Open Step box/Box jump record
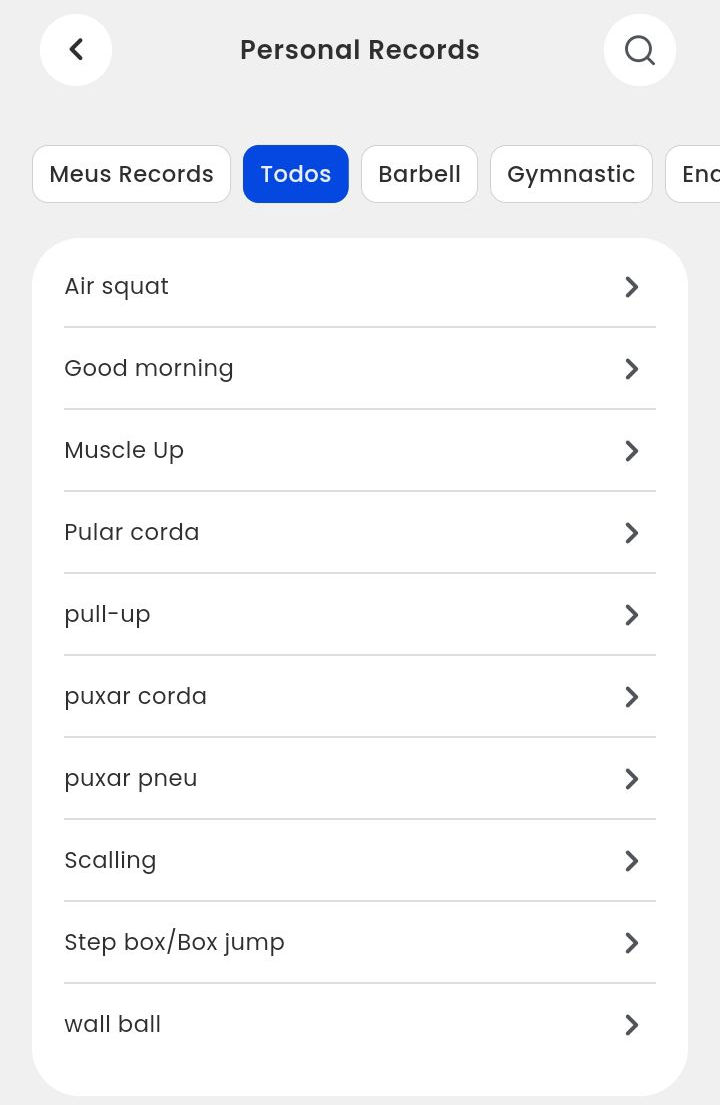The height and width of the screenshot is (1105, 720). coord(175,943)
